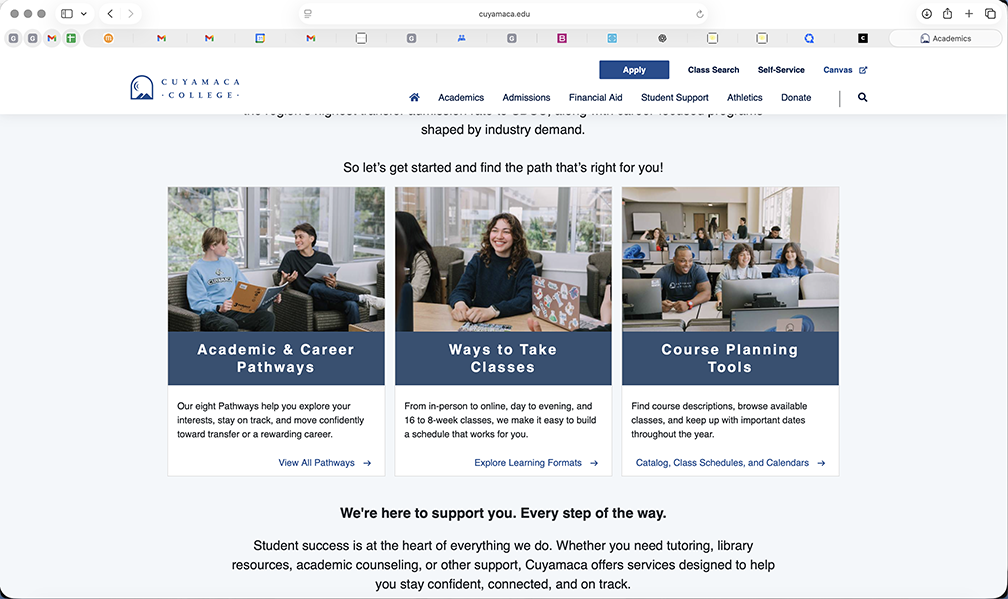Screen dimensions: 1008x599
Task: Open the Ways to Take Classes heading
Action: coord(503,358)
